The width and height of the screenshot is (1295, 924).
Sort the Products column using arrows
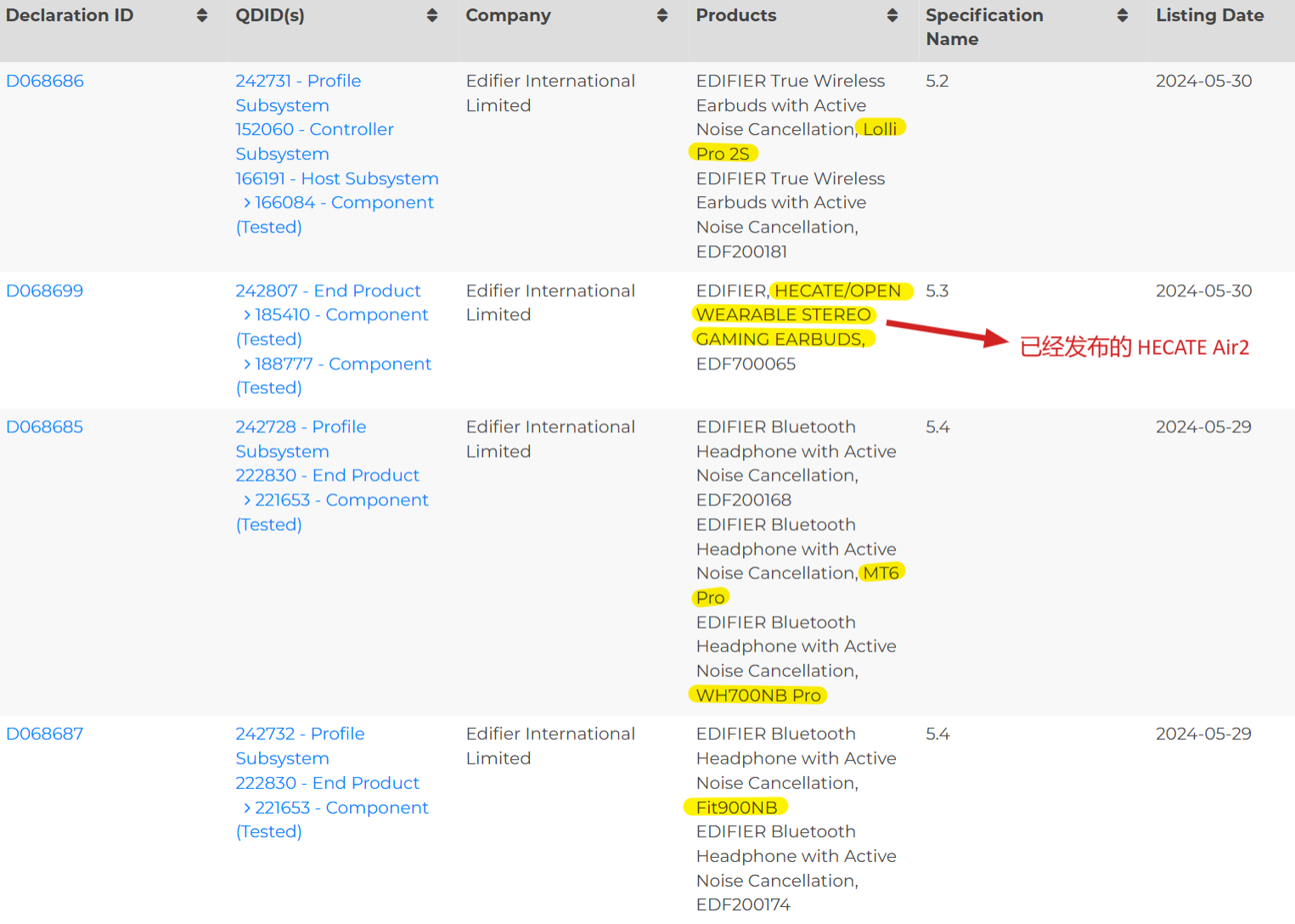pyautogui.click(x=892, y=15)
